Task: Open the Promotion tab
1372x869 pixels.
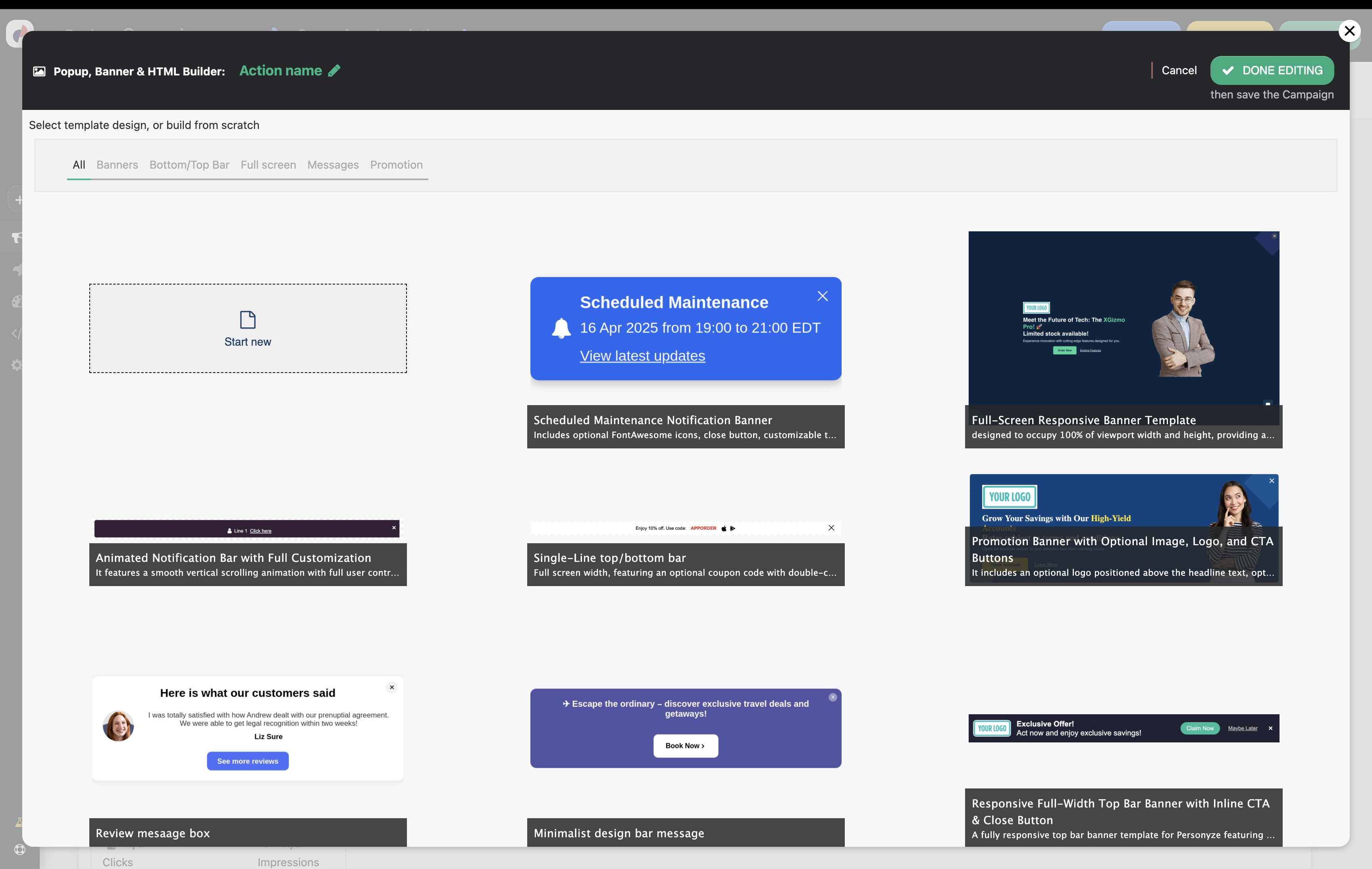Action: 397,165
